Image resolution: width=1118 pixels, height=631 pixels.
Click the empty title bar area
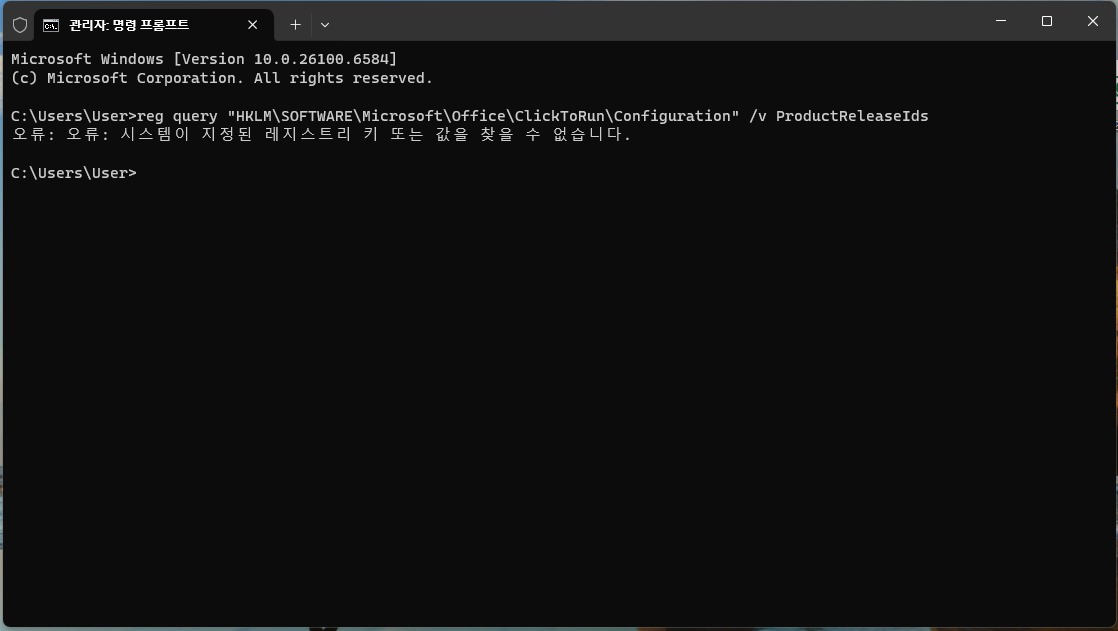click(656, 21)
